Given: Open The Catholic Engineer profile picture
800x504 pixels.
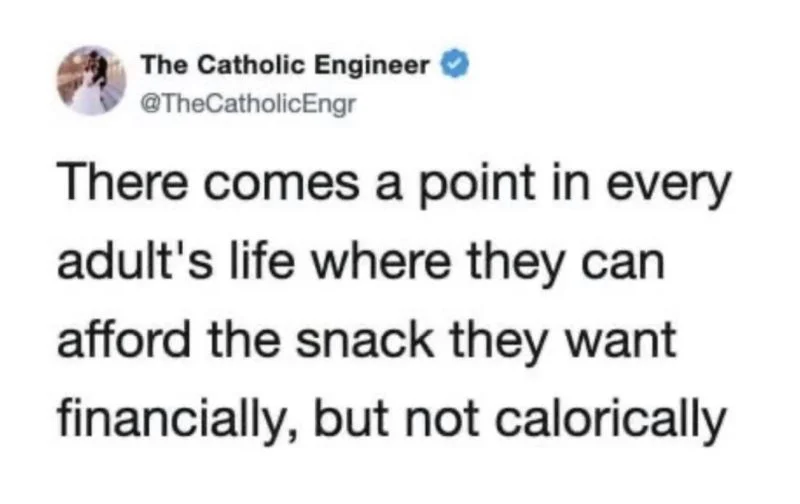Looking at the screenshot, I should (x=91, y=81).
